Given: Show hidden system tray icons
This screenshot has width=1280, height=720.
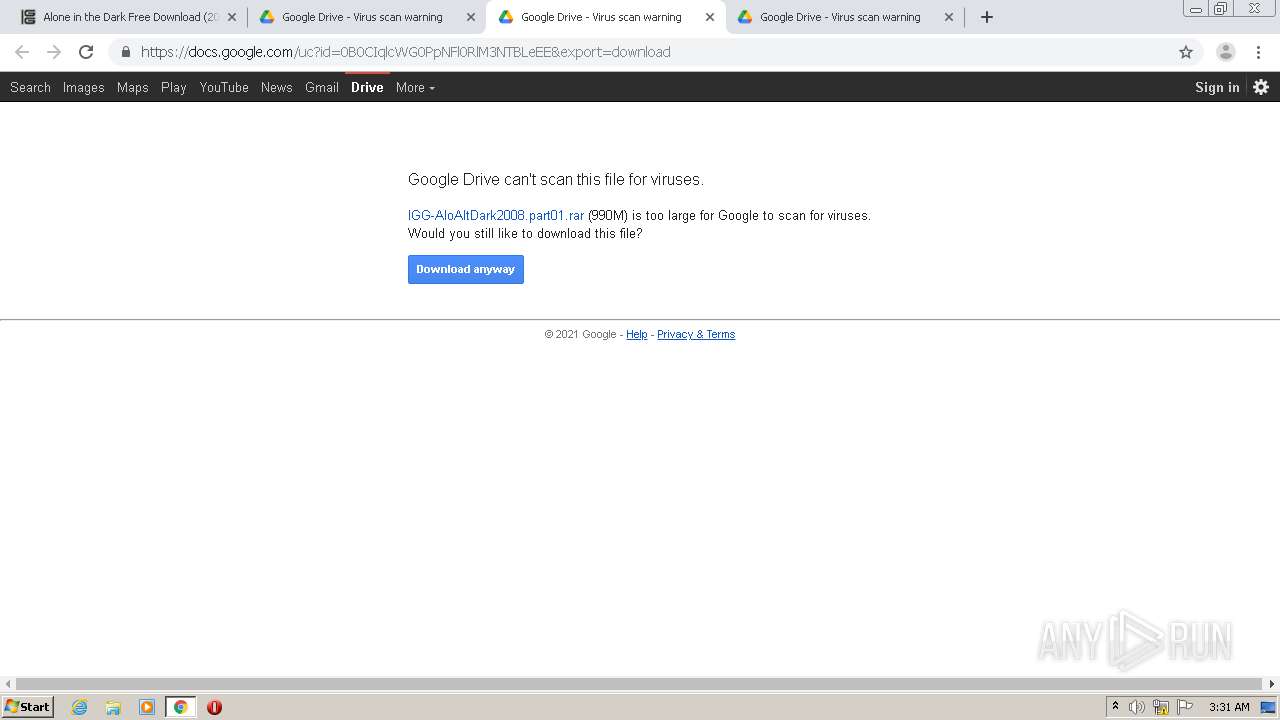Looking at the screenshot, I should (x=1115, y=707).
